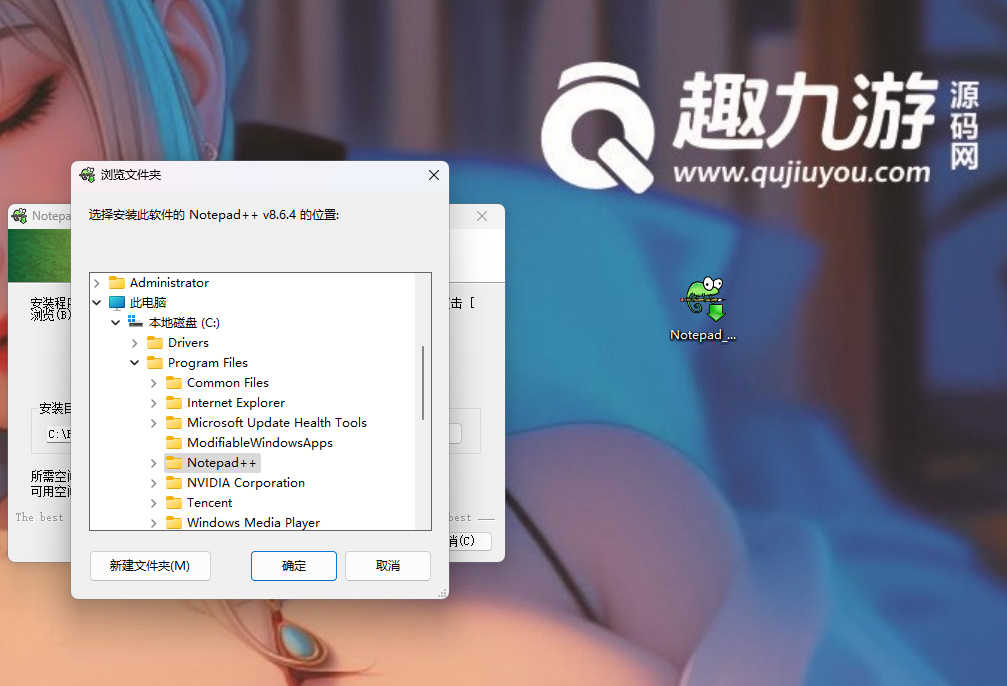Expand the Tencent folder node
1007x686 pixels.
click(153, 502)
